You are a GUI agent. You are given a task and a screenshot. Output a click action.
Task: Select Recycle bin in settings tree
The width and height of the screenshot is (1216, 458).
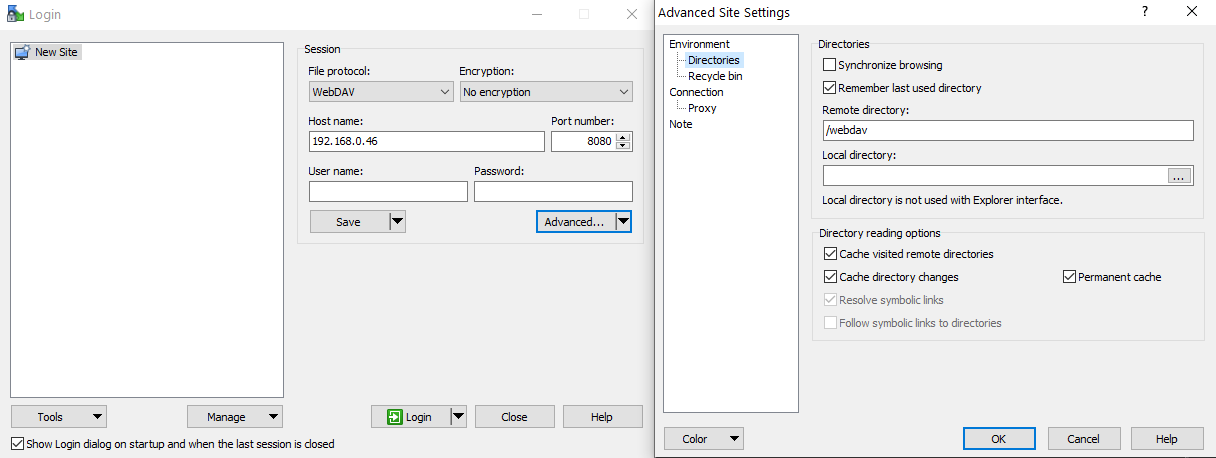[715, 76]
